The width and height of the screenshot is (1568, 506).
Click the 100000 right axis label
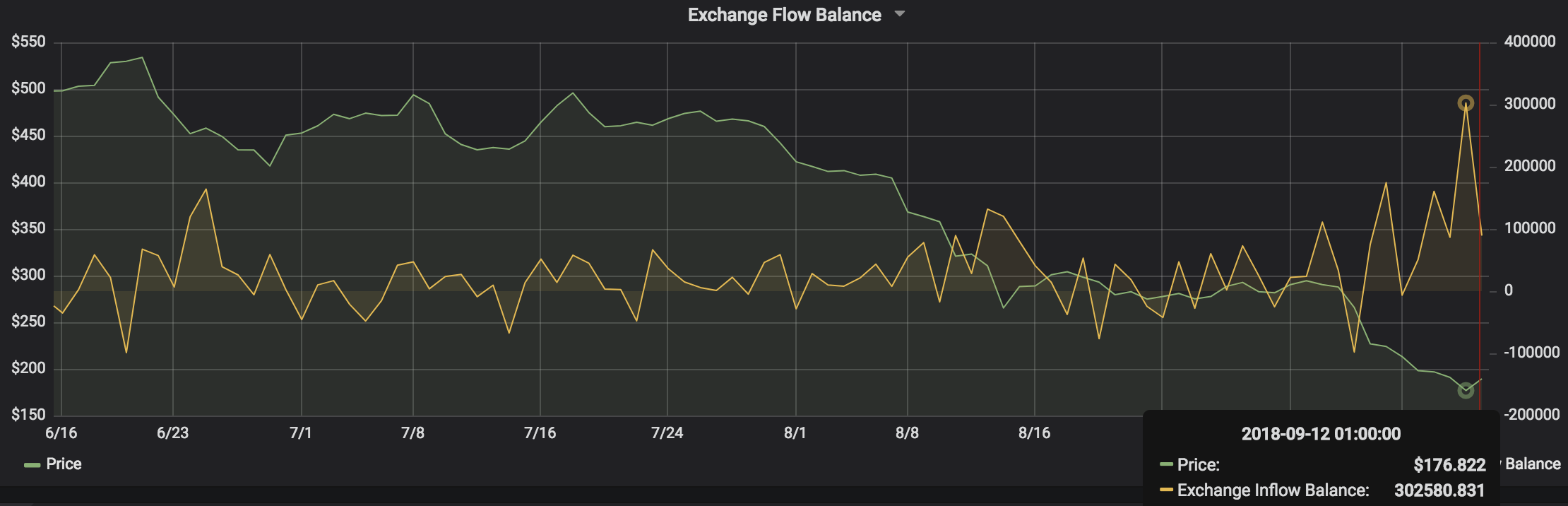click(x=1530, y=229)
